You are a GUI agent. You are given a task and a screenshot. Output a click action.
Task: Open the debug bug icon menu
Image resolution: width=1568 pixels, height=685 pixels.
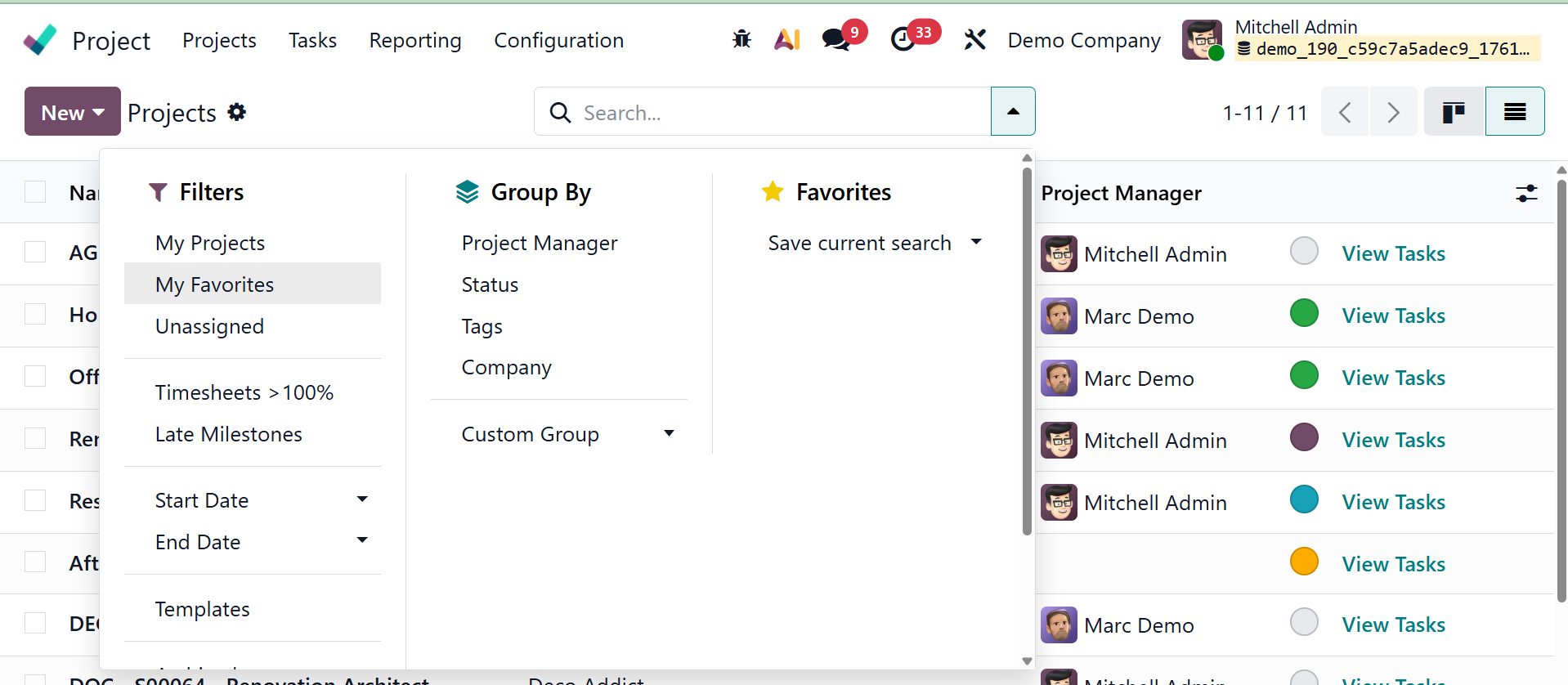(x=741, y=39)
